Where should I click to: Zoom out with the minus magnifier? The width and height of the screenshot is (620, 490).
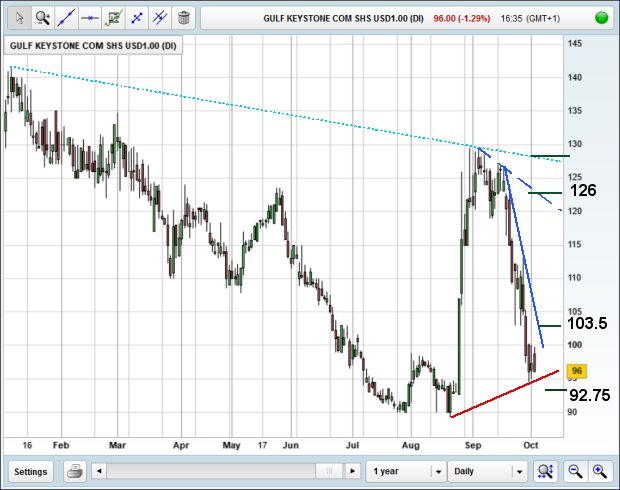coord(575,471)
